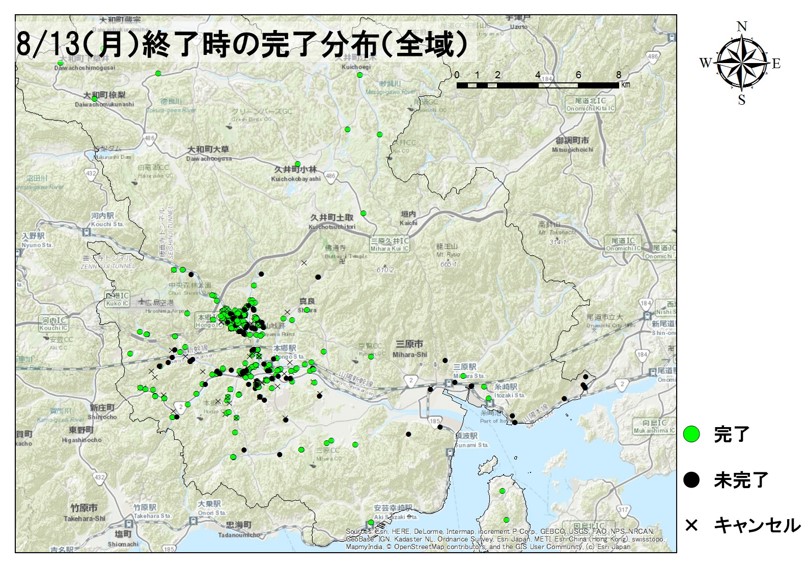Click the route 486 shield near 久井町小林
The width and height of the screenshot is (808, 571).
tap(330, 177)
